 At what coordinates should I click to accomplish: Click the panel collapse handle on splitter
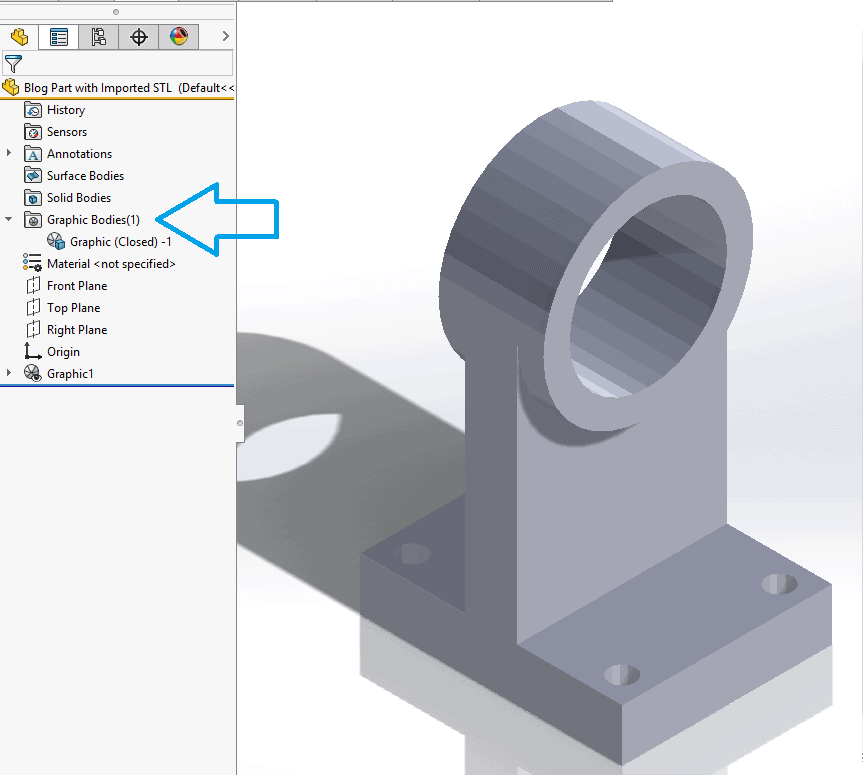(x=239, y=423)
